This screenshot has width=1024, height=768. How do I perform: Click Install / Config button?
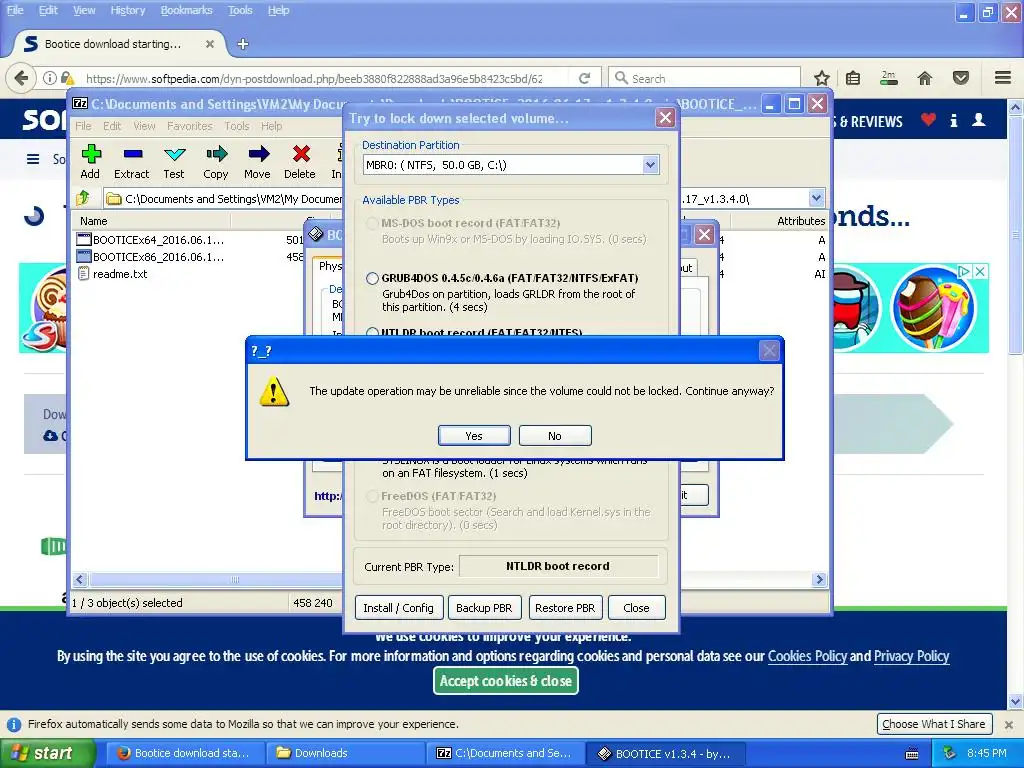(x=398, y=608)
